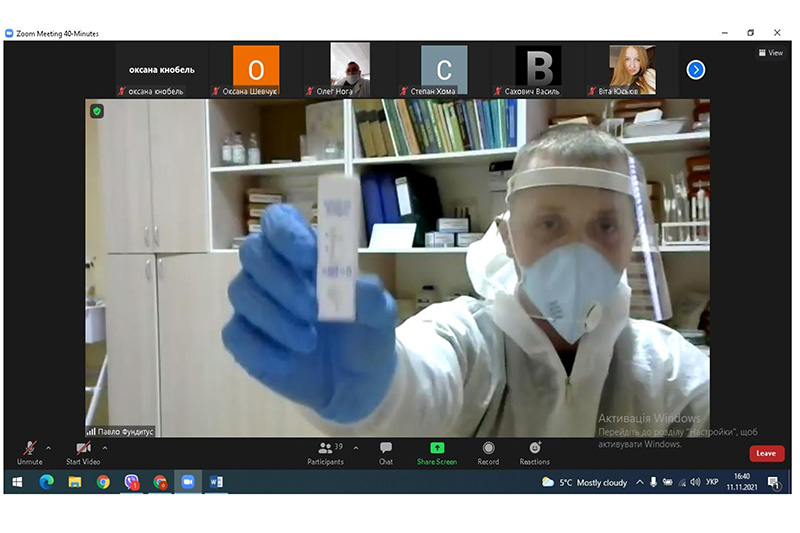Open the Participants panel
Screen dimensions: 800x533
[x=325, y=452]
